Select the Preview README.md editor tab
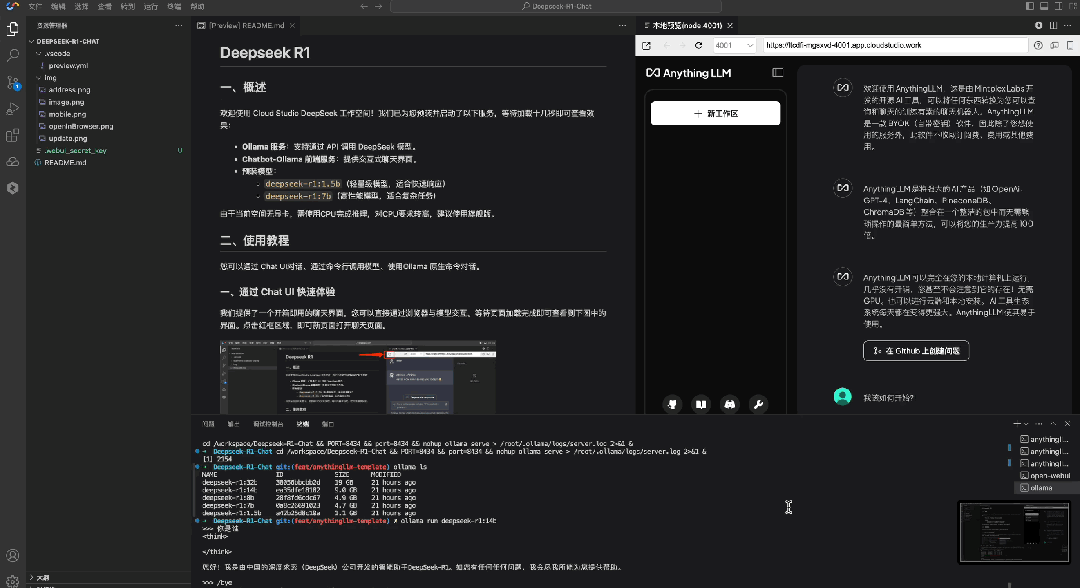This screenshot has width=1080, height=588. [x=247, y=25]
